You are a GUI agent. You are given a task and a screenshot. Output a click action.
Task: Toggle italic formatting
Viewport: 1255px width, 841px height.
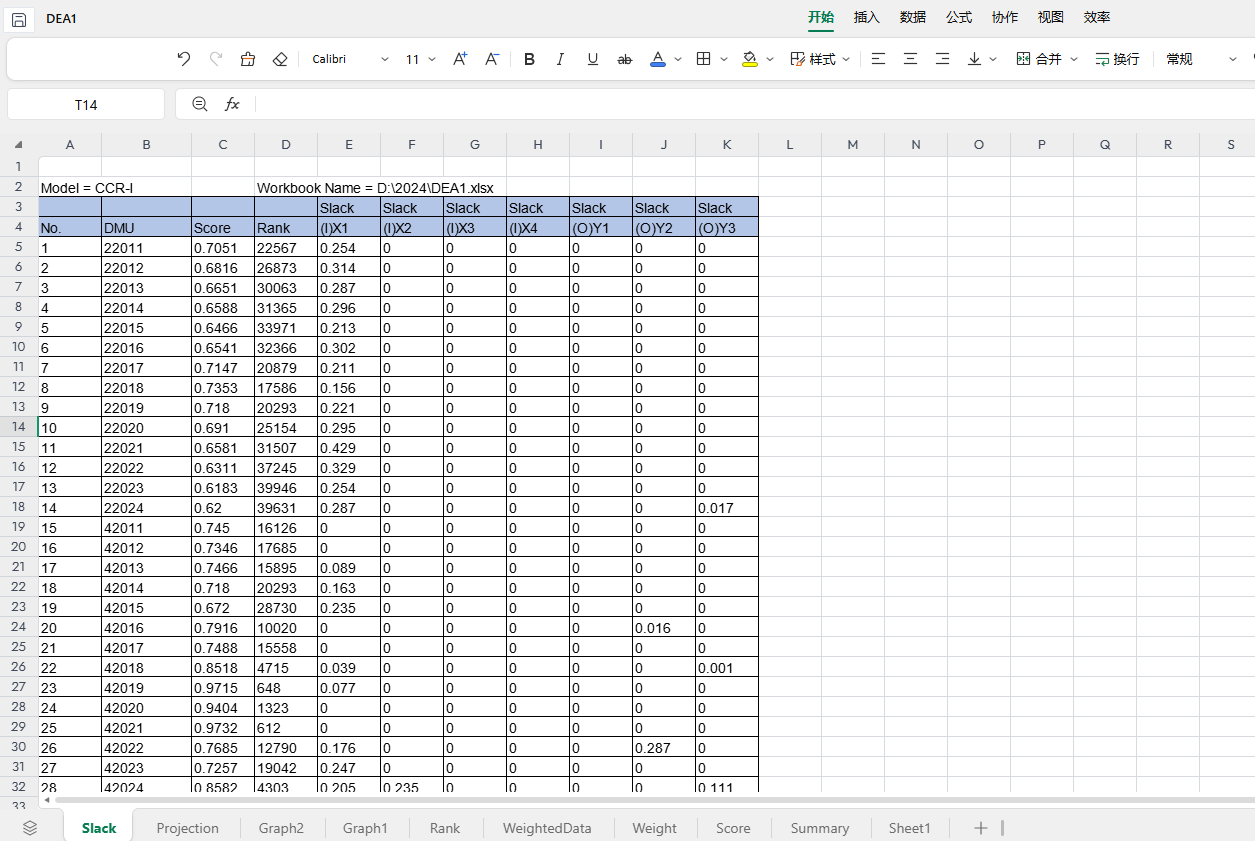point(560,59)
